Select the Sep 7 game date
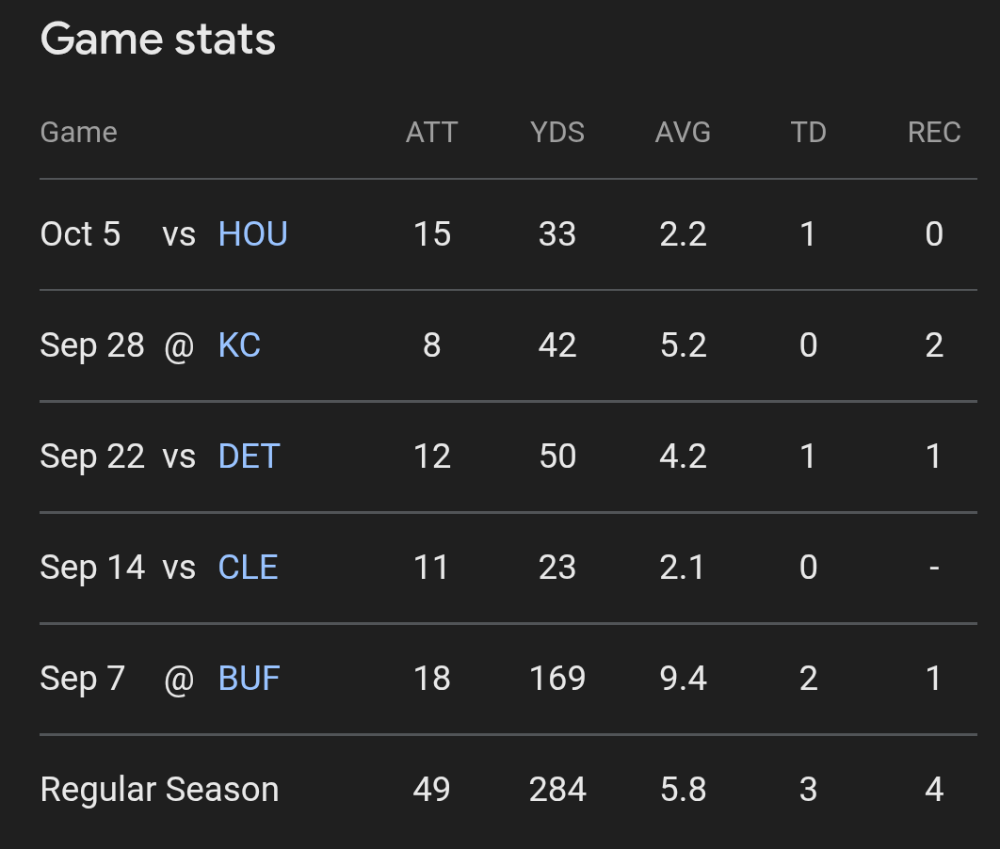Image resolution: width=1000 pixels, height=849 pixels. [x=82, y=678]
